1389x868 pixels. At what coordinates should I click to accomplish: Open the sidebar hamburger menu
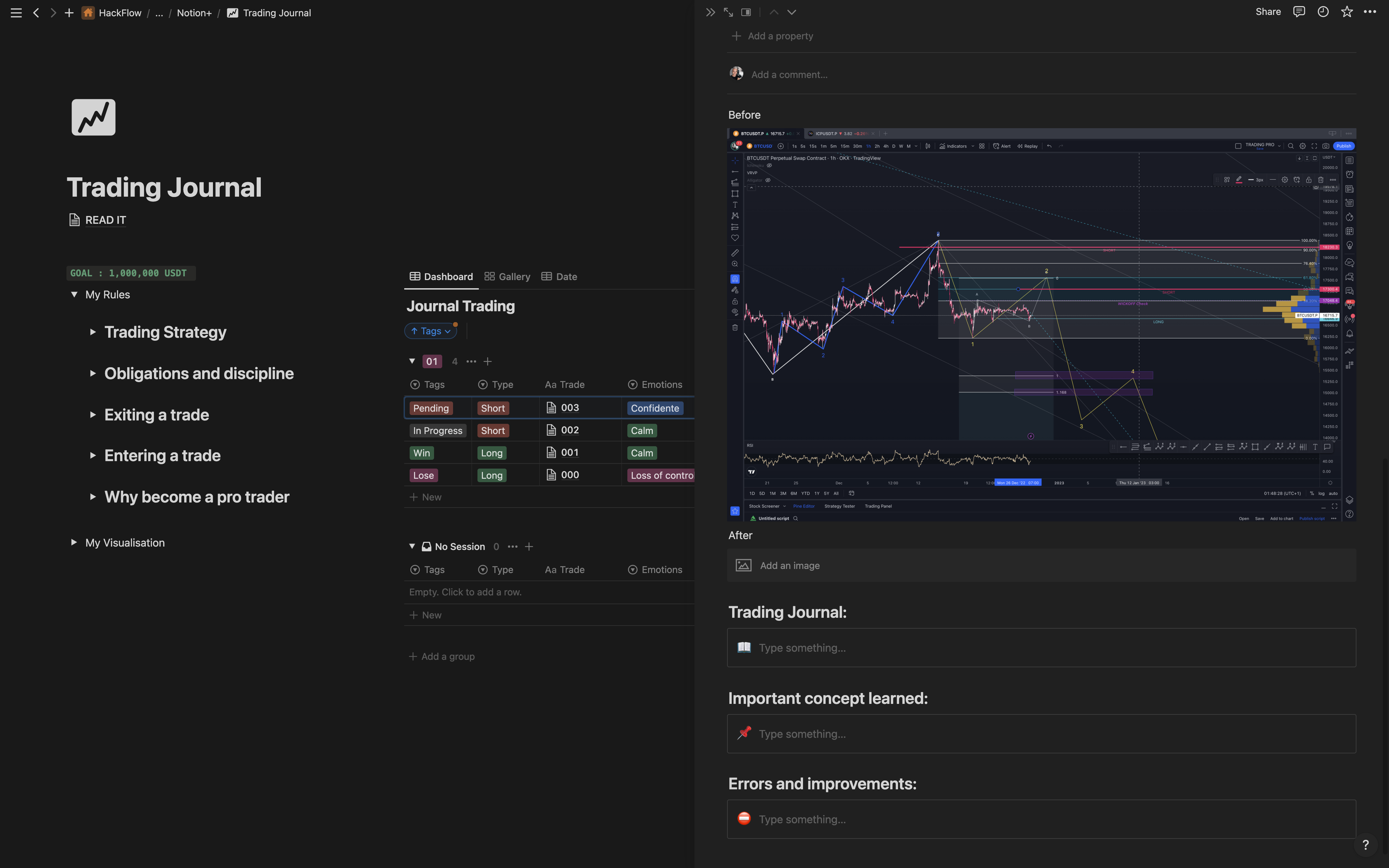(16, 13)
